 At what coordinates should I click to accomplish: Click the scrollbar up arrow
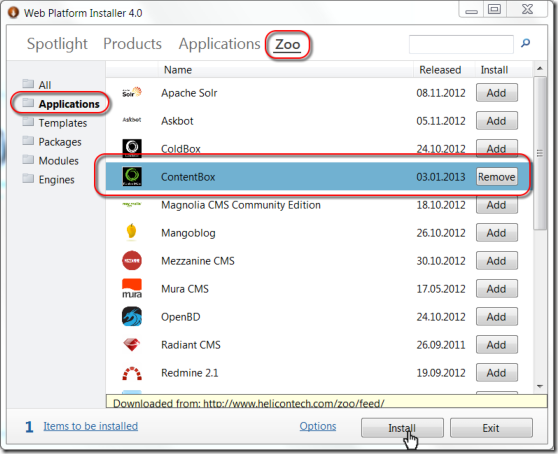[x=540, y=69]
